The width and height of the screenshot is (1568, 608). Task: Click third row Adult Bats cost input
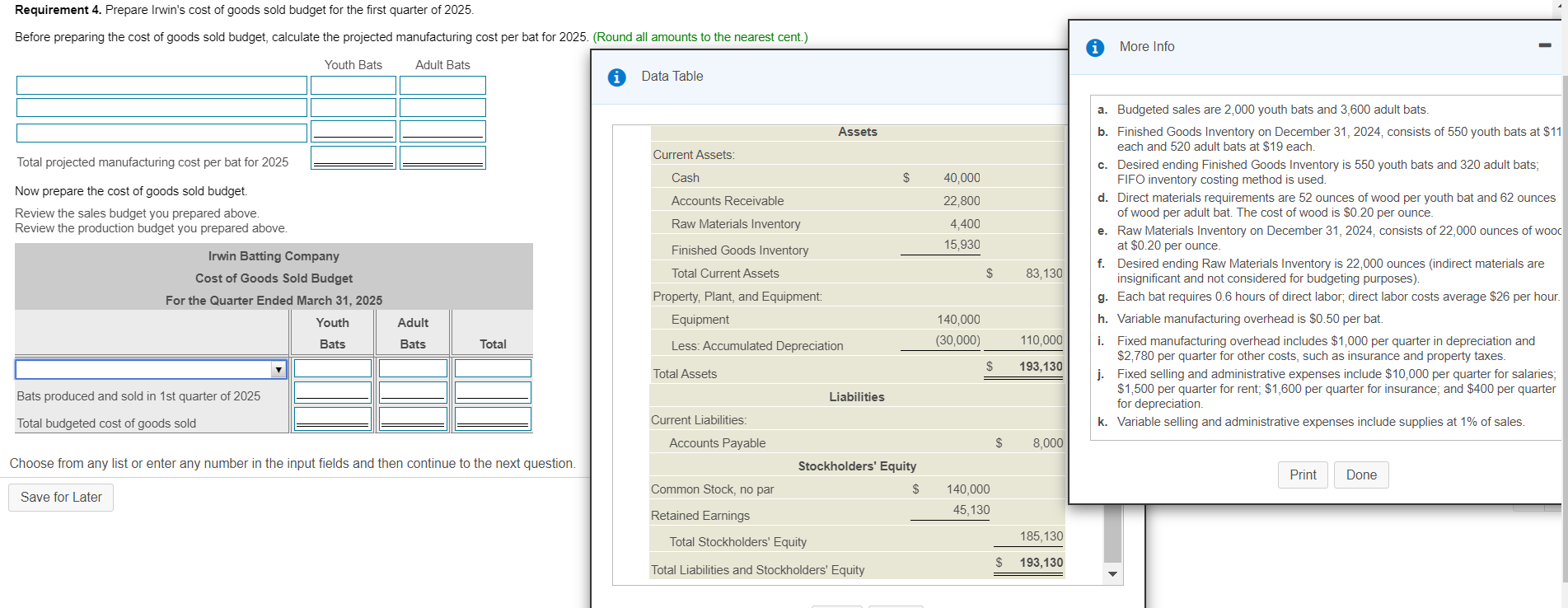[x=442, y=132]
